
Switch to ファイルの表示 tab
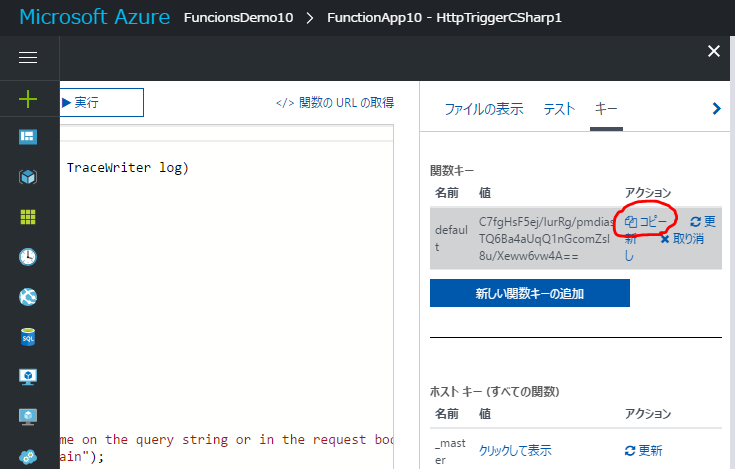pyautogui.click(x=484, y=109)
